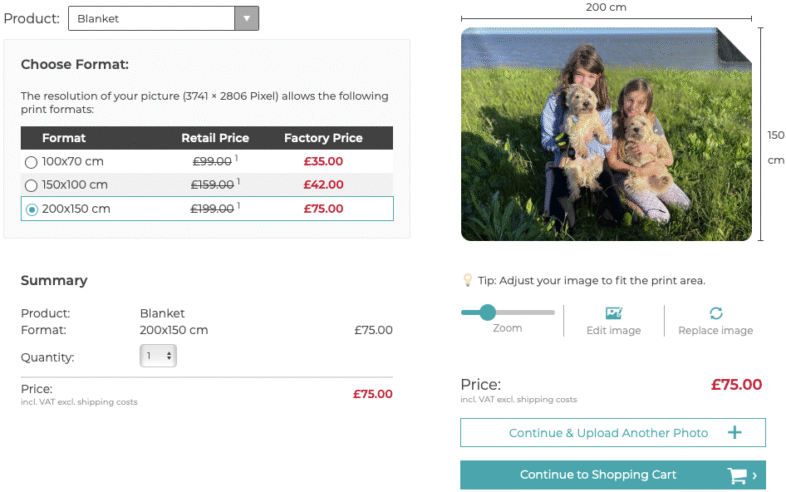Click the Replace image refresh icon
The height and width of the screenshot is (492, 786).
[x=716, y=313]
